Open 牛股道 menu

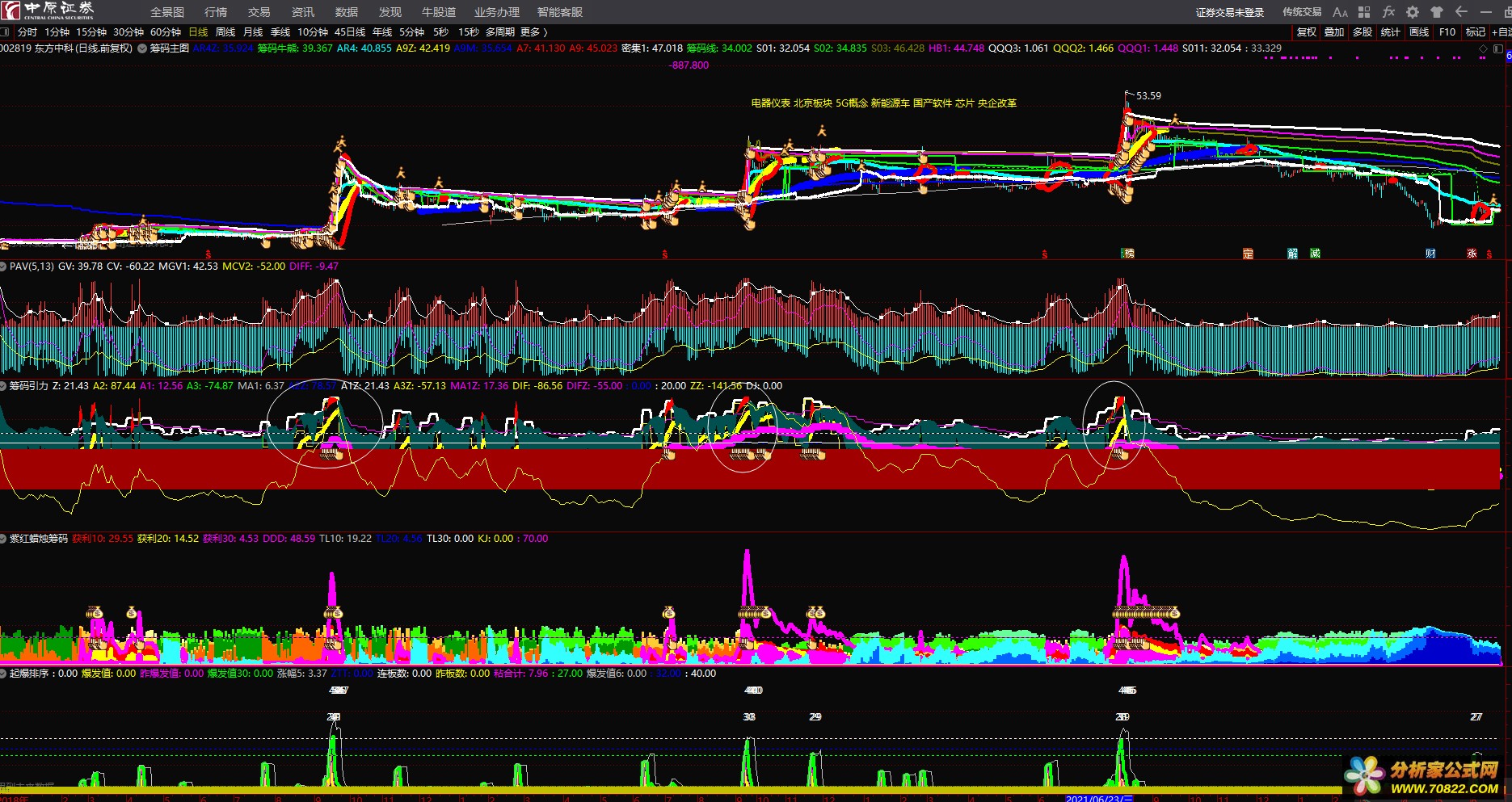click(439, 12)
